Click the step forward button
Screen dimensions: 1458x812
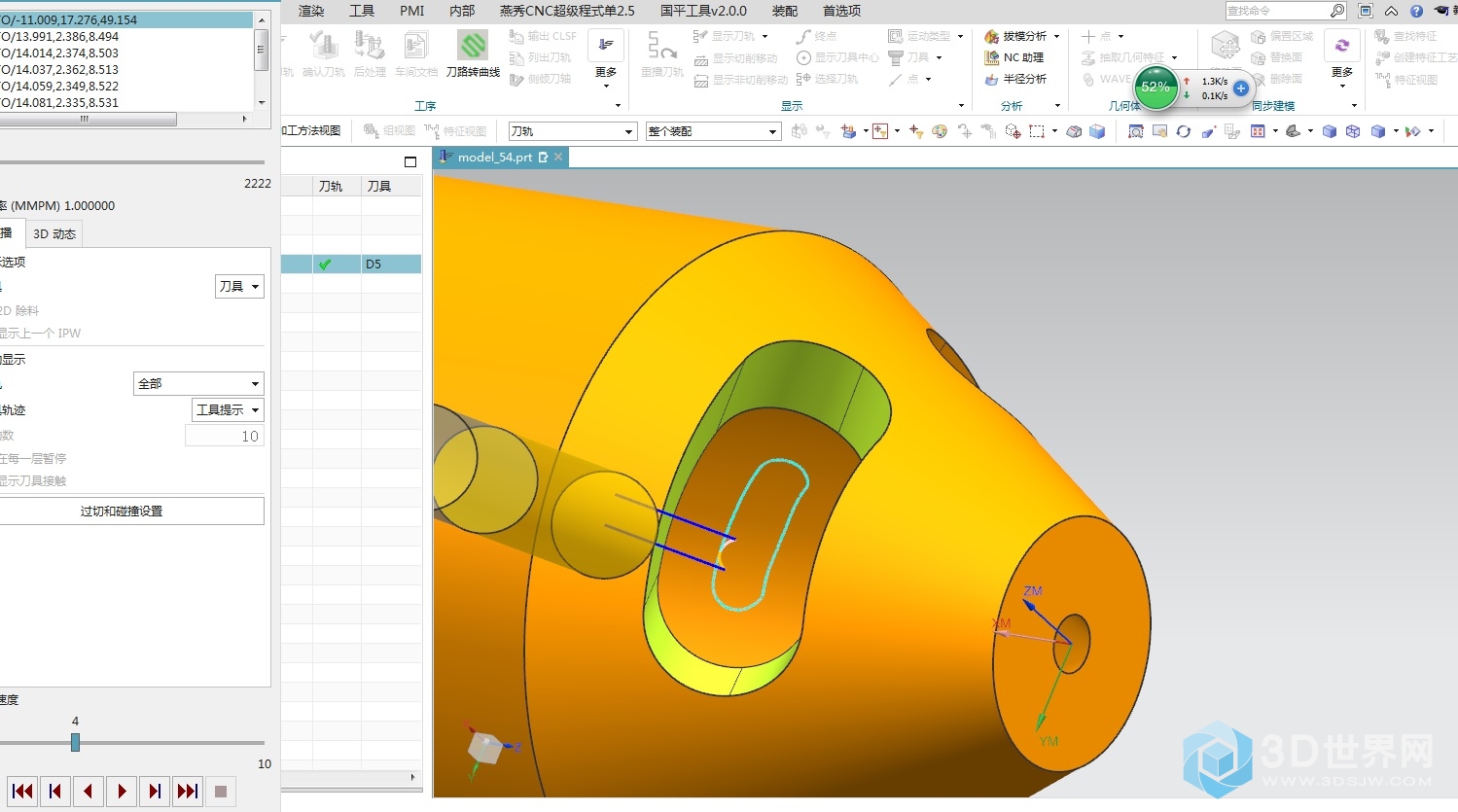tap(155, 792)
